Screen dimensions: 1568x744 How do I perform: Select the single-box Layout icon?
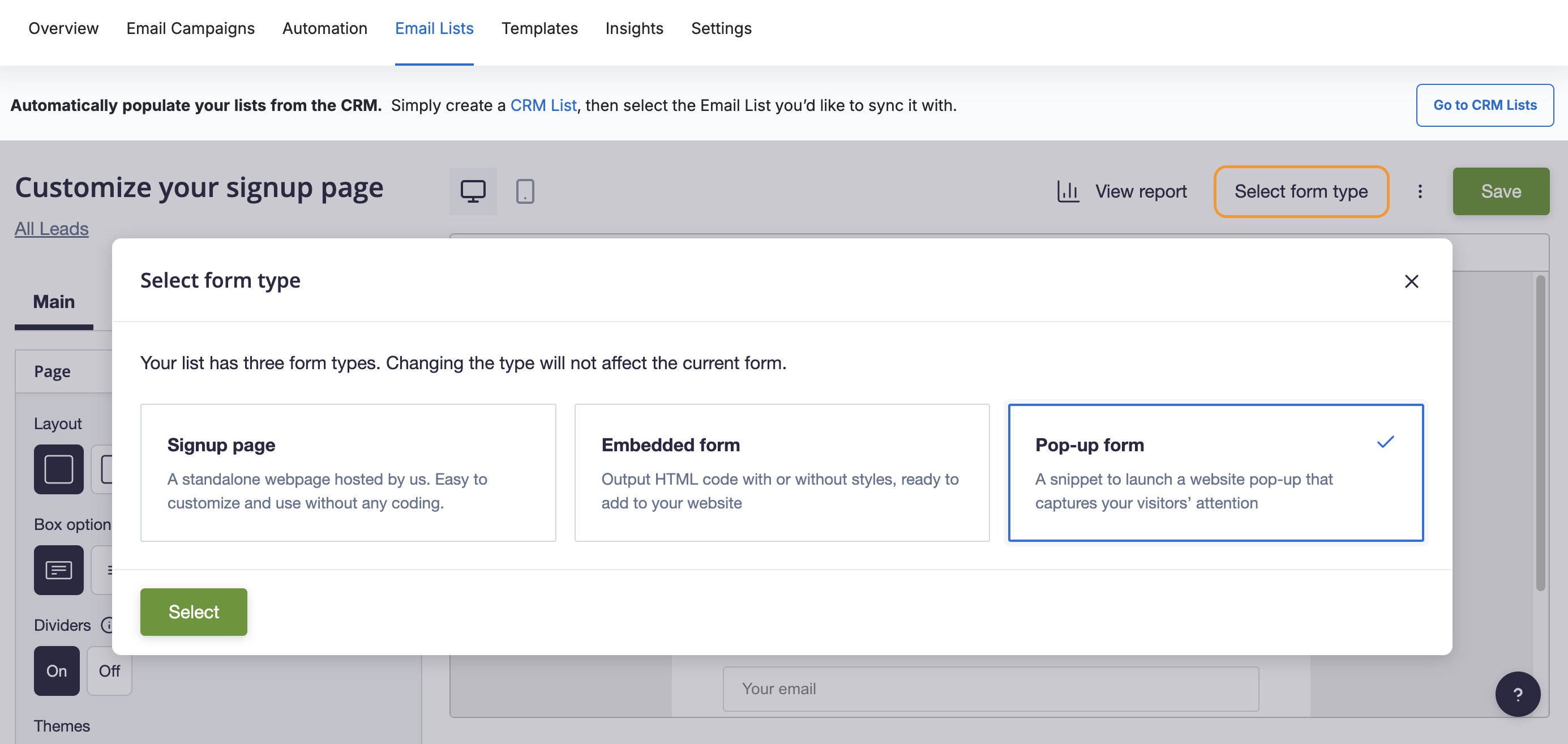pyautogui.click(x=58, y=469)
